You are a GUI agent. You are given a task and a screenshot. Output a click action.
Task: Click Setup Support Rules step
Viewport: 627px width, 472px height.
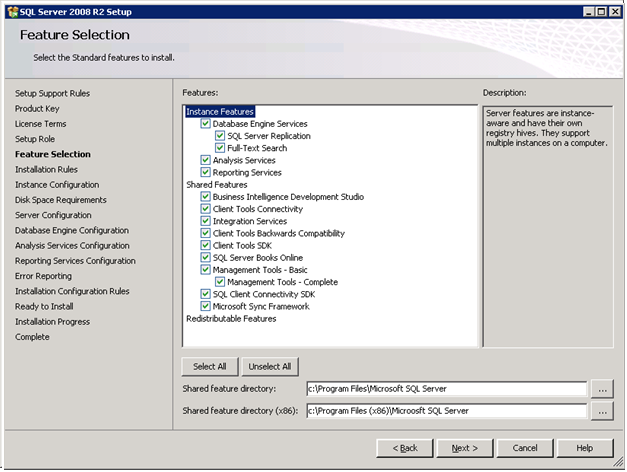(x=52, y=94)
